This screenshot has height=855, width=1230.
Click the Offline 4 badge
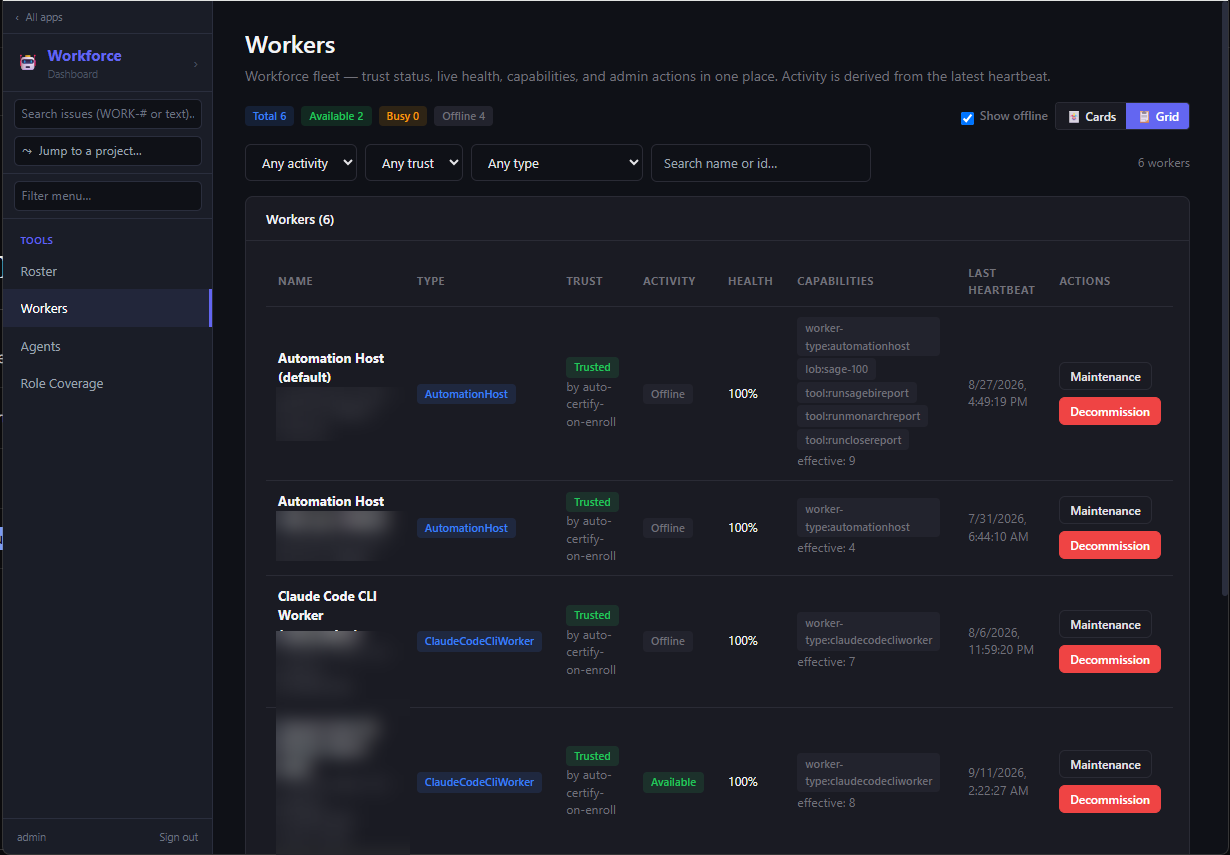click(464, 116)
